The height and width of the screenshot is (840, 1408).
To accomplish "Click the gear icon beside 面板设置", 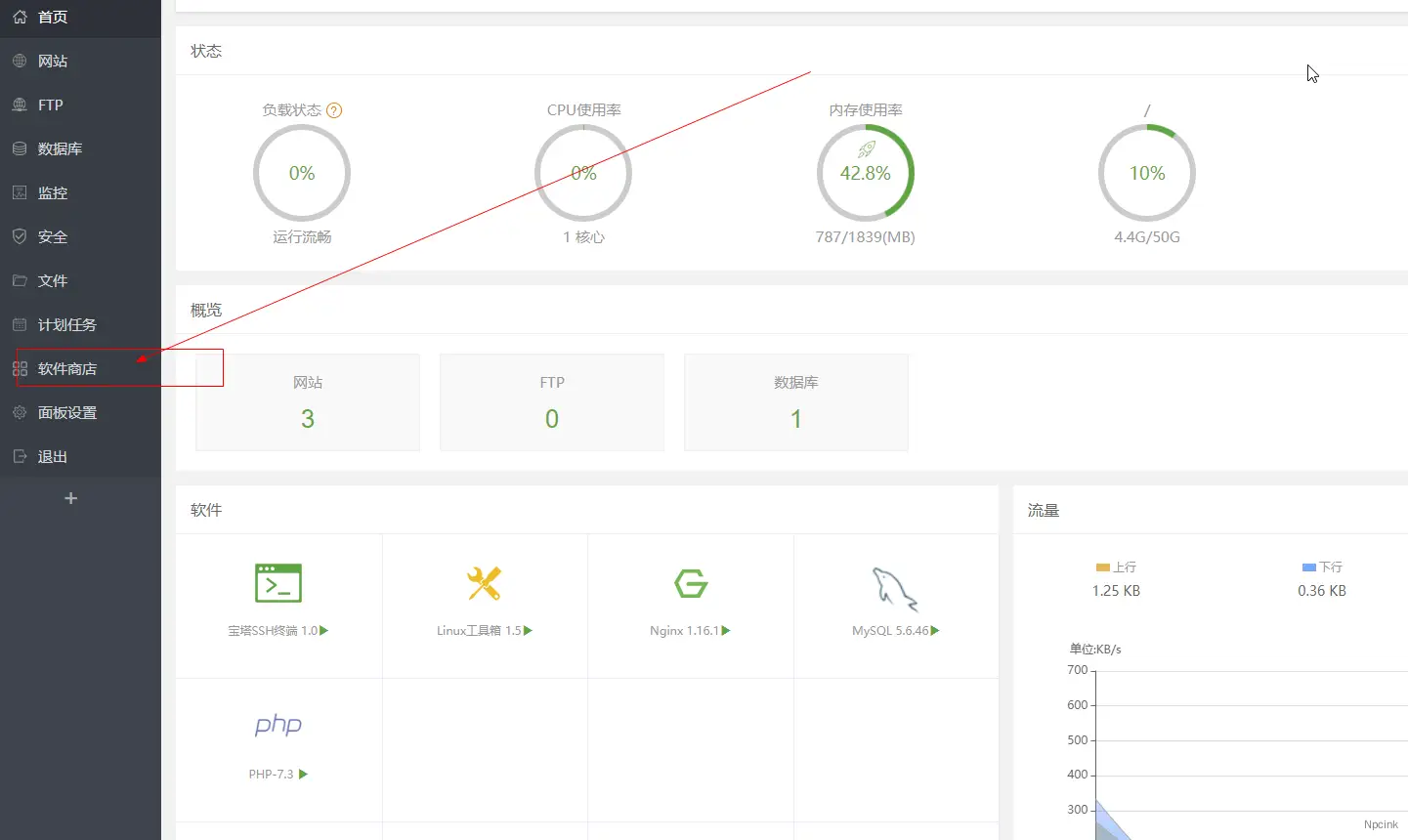I will tap(20, 412).
